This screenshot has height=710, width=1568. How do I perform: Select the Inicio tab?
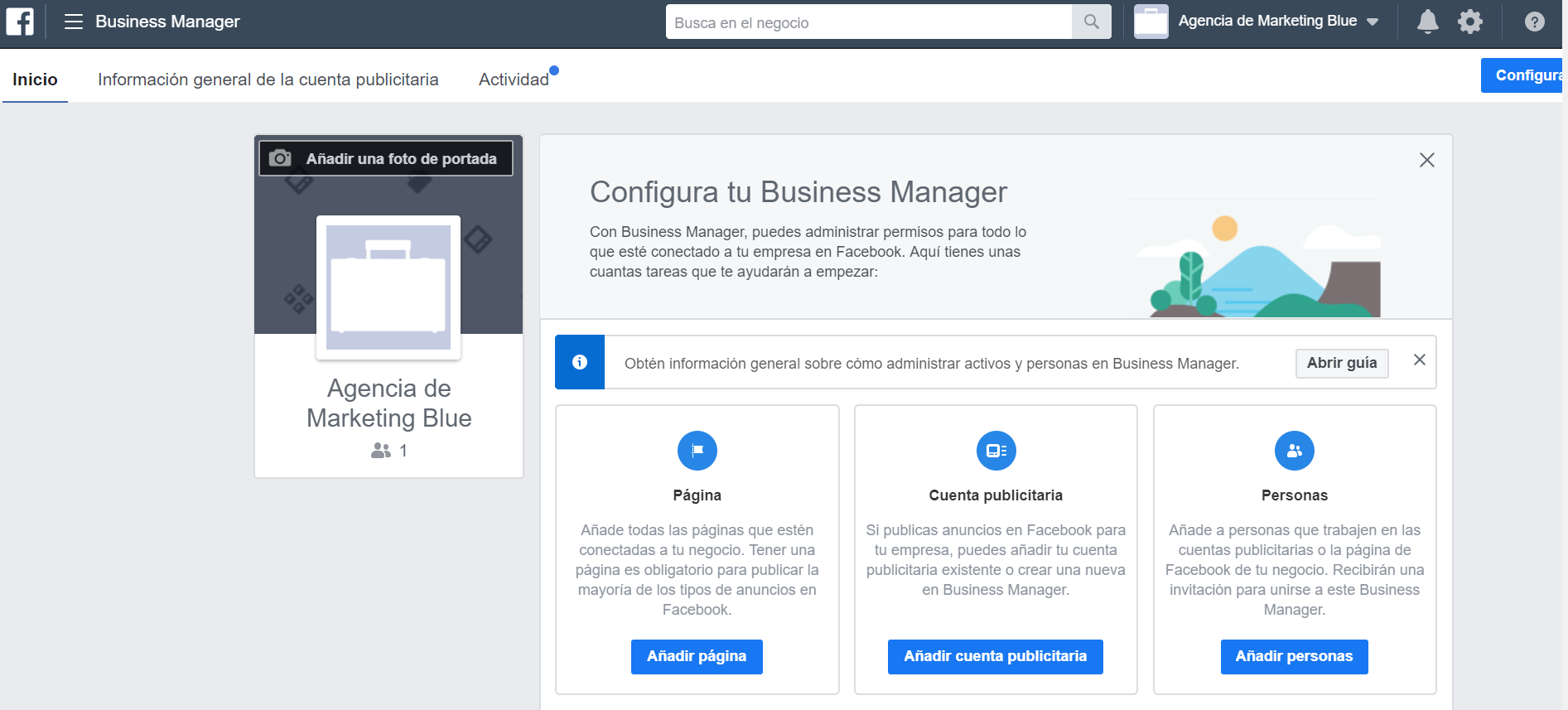point(35,80)
